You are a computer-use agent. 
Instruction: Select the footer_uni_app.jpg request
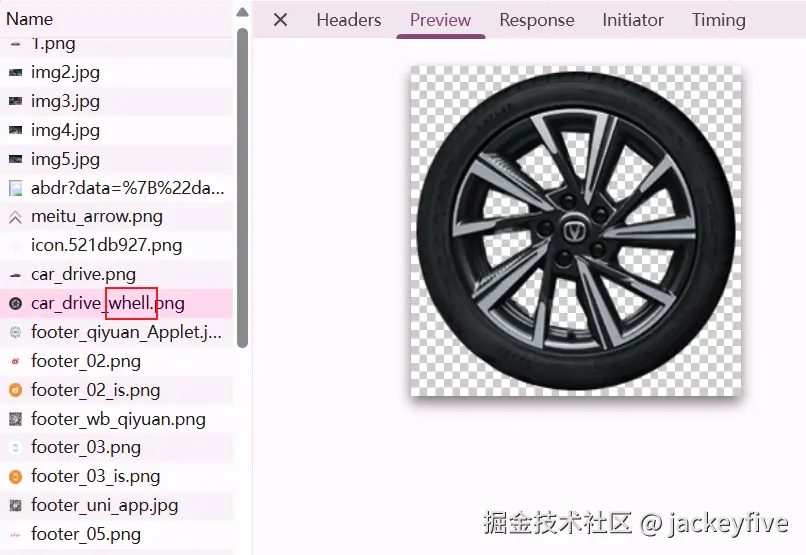116,506
